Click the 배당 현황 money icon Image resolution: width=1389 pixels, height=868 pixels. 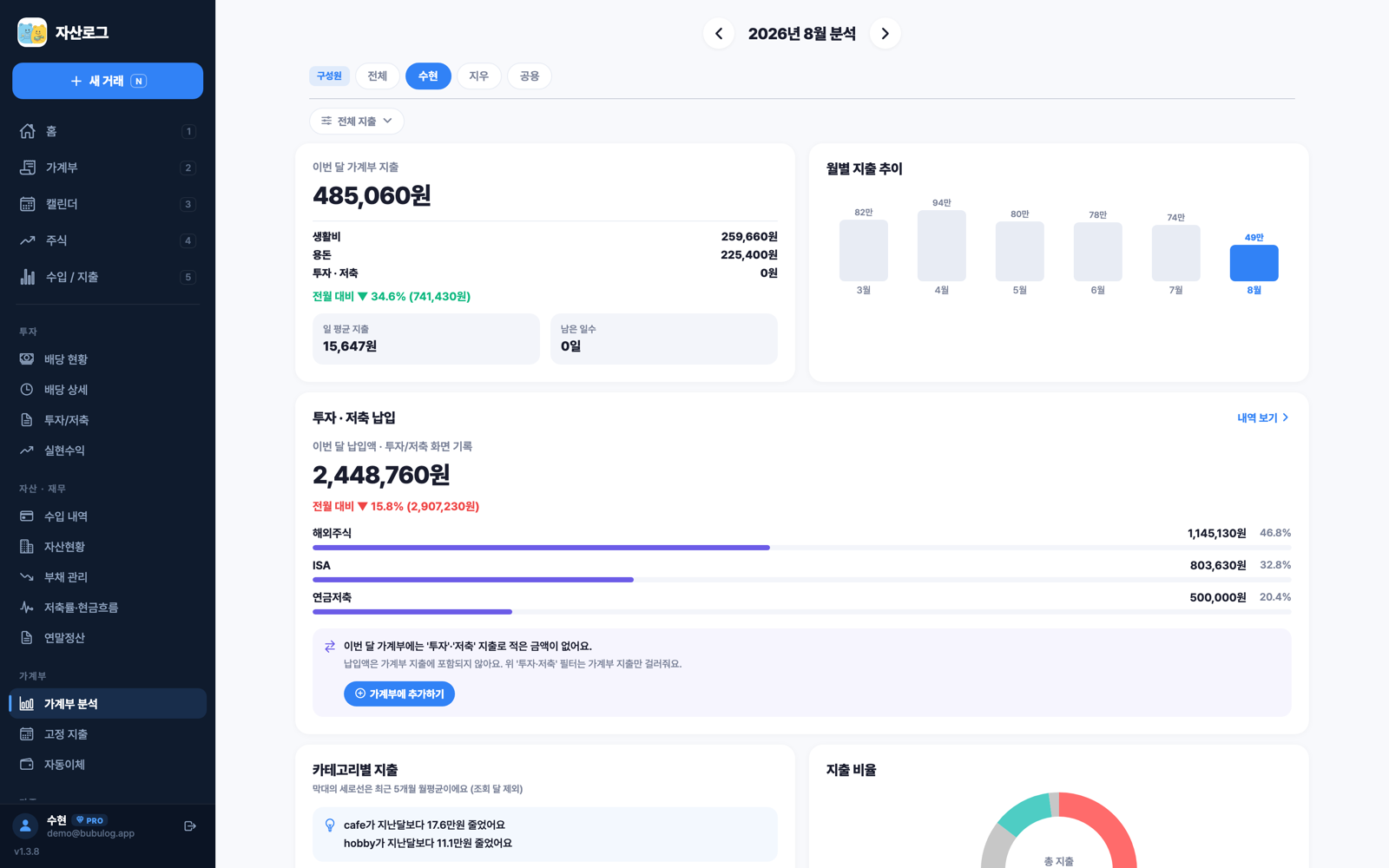point(27,359)
